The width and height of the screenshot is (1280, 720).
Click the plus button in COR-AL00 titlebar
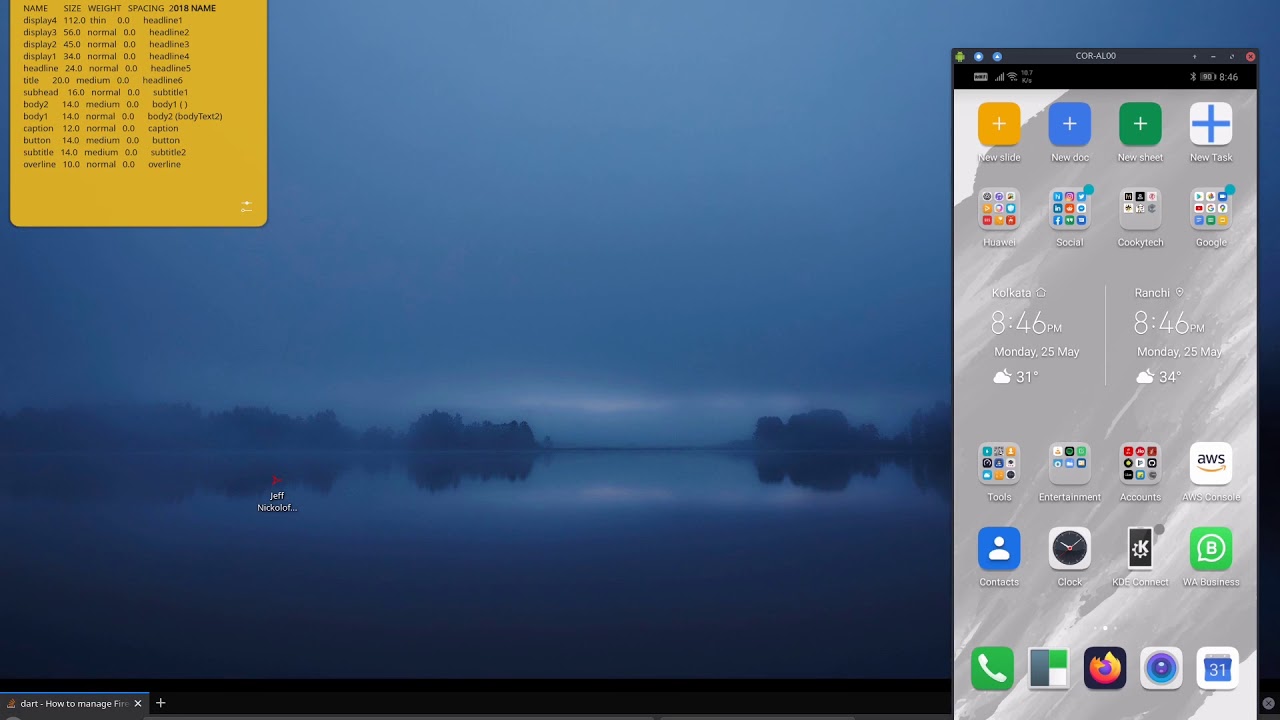tap(1194, 57)
